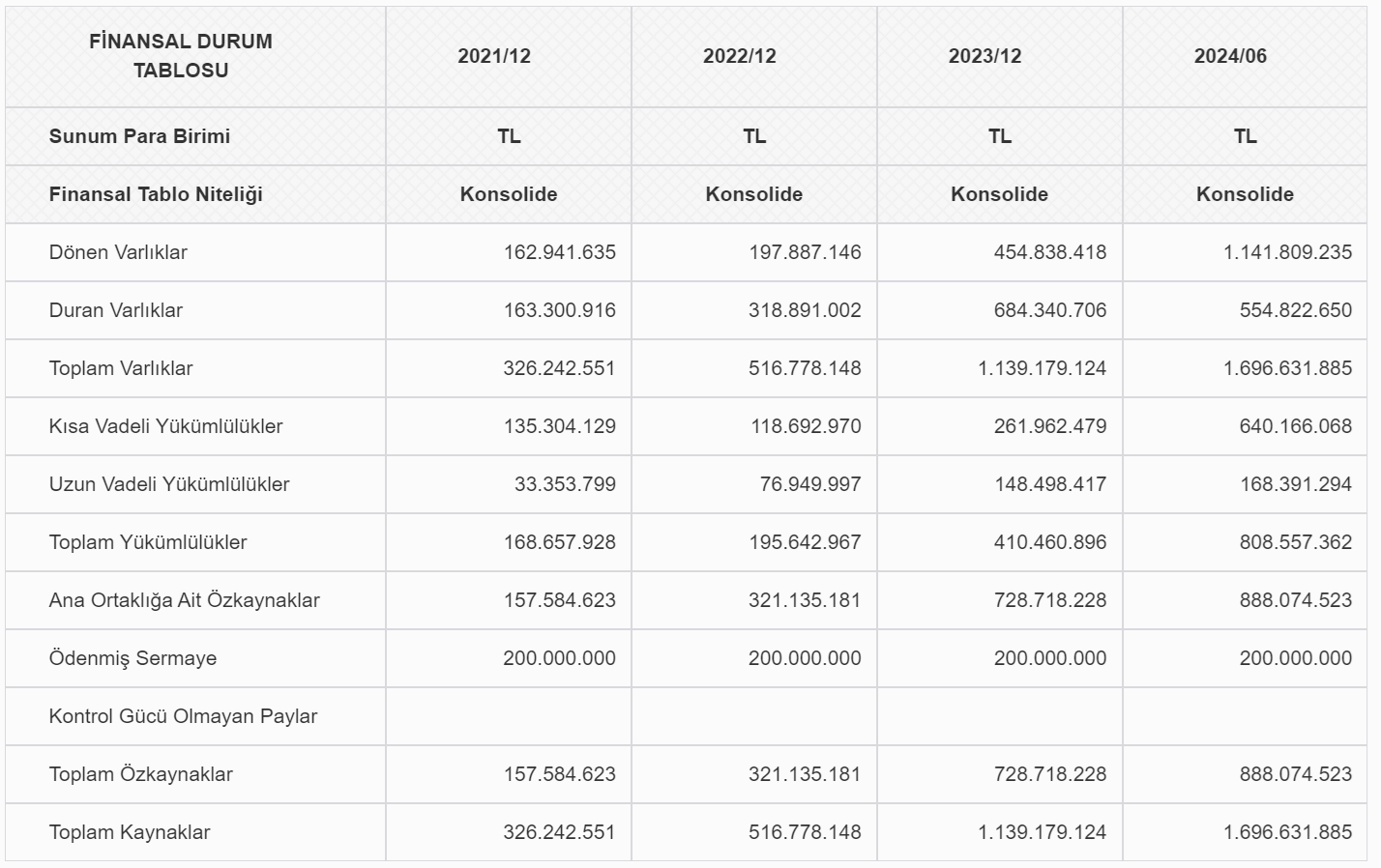Select the Toplam Varlıklar row label
Screen dimensions: 1381x868
[x=121, y=368]
